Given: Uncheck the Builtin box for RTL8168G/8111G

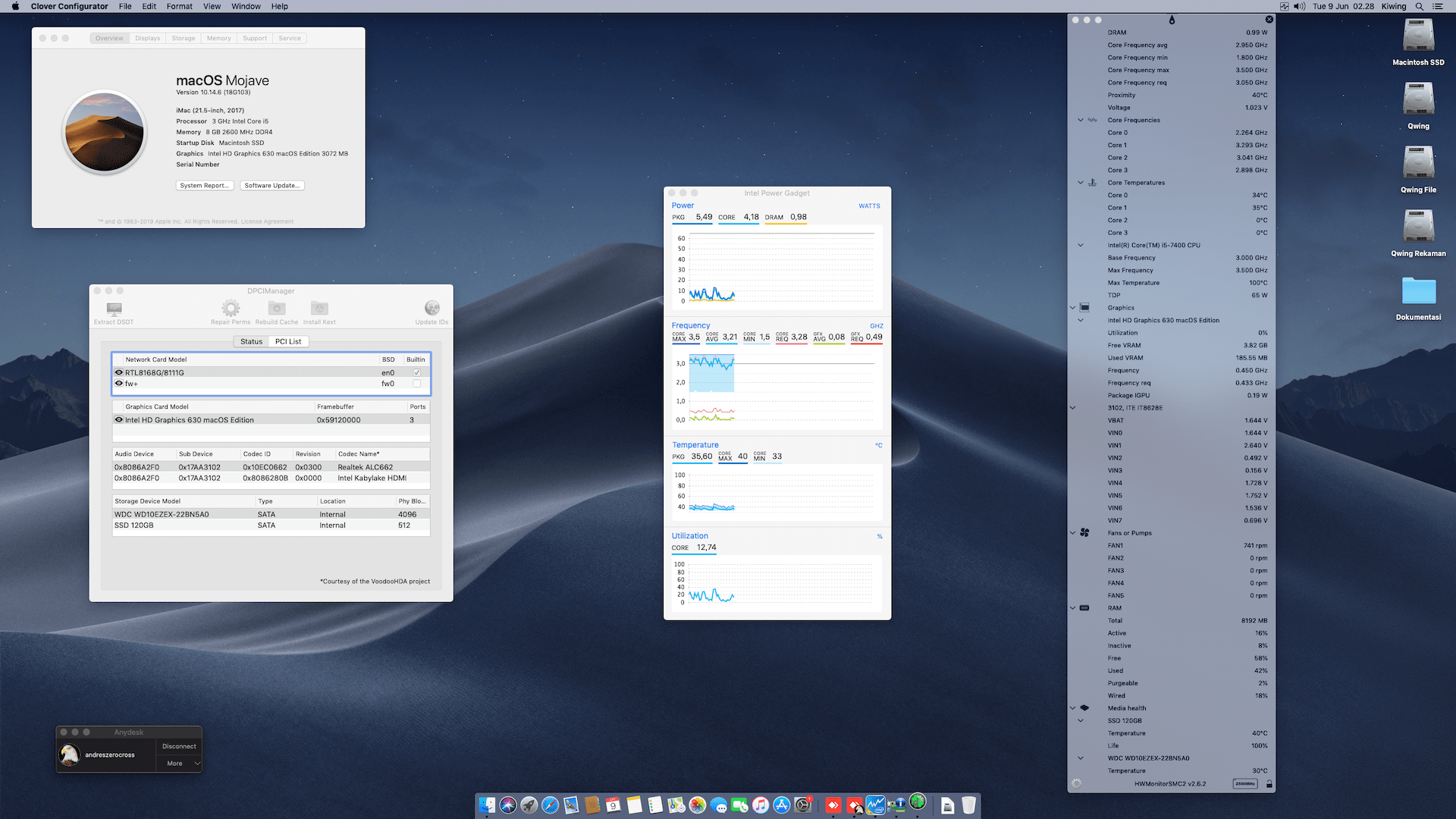Looking at the screenshot, I should (416, 372).
